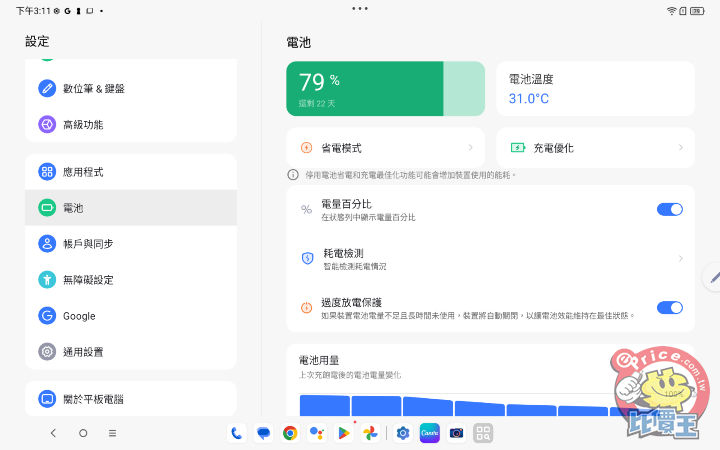Toggle the 過度放電保護 over-discharge protection switch

coord(669,308)
